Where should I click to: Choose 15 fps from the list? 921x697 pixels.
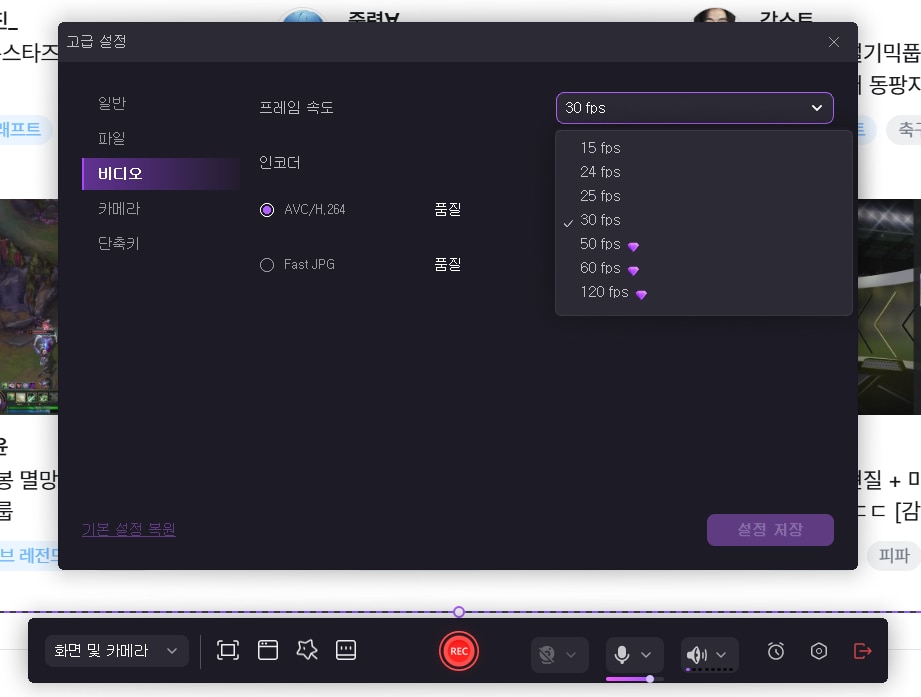point(703,148)
